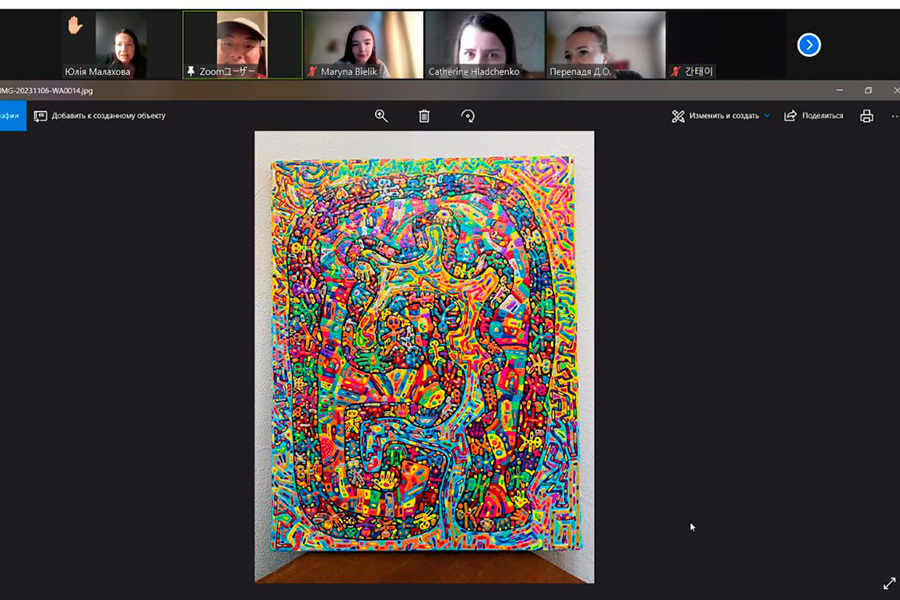Delete the image with the trash icon

(424, 116)
